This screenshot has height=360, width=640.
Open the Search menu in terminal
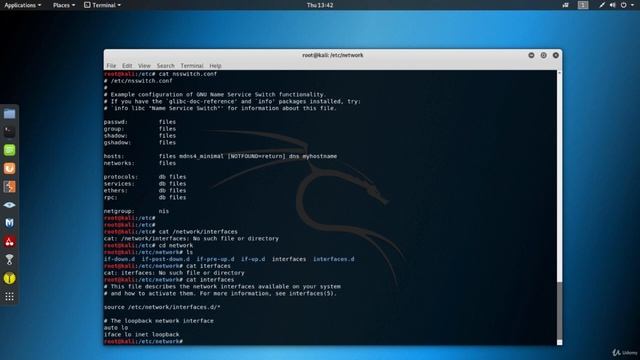tap(165, 66)
